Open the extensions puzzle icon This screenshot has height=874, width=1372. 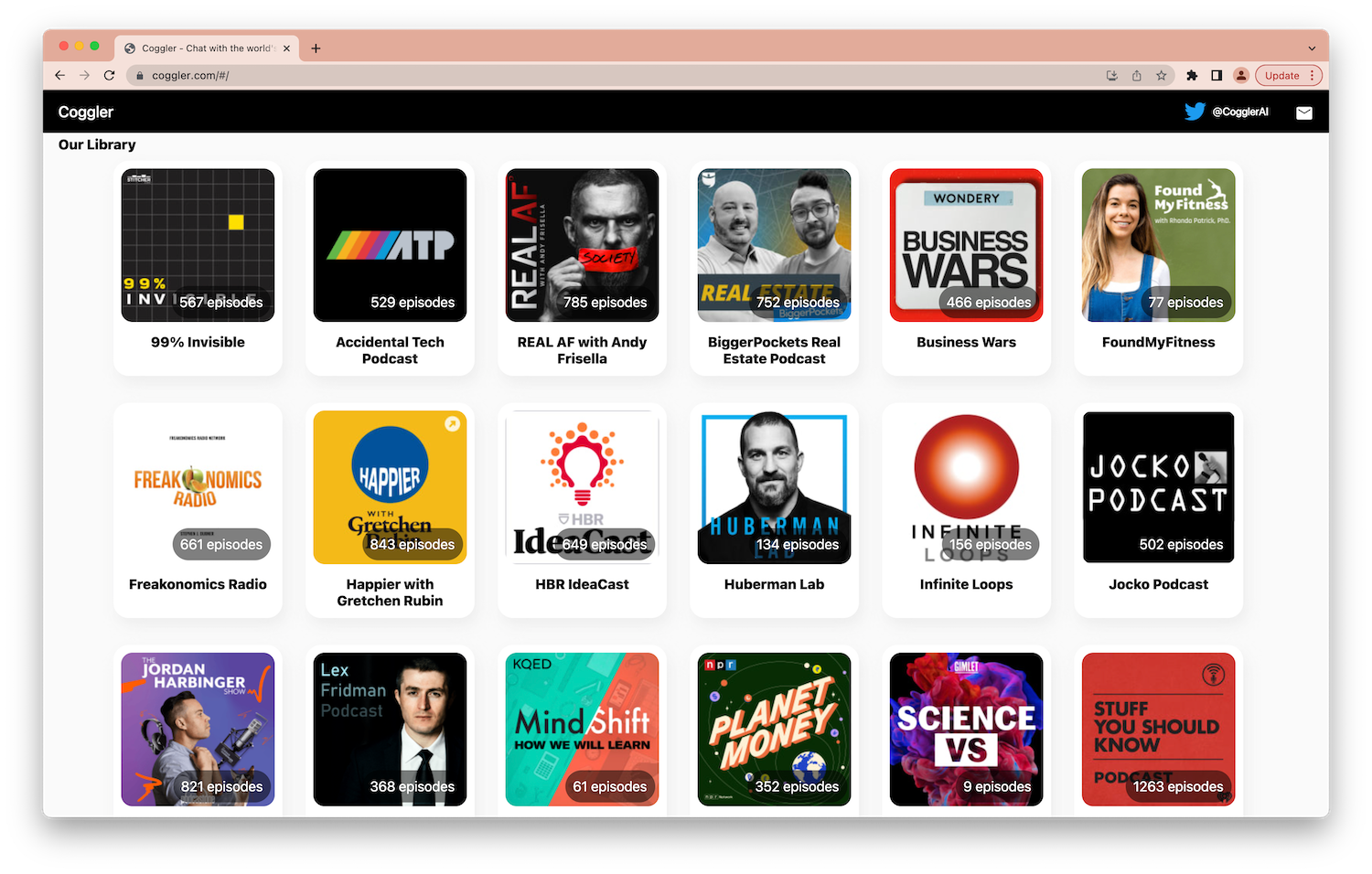[x=1192, y=76]
